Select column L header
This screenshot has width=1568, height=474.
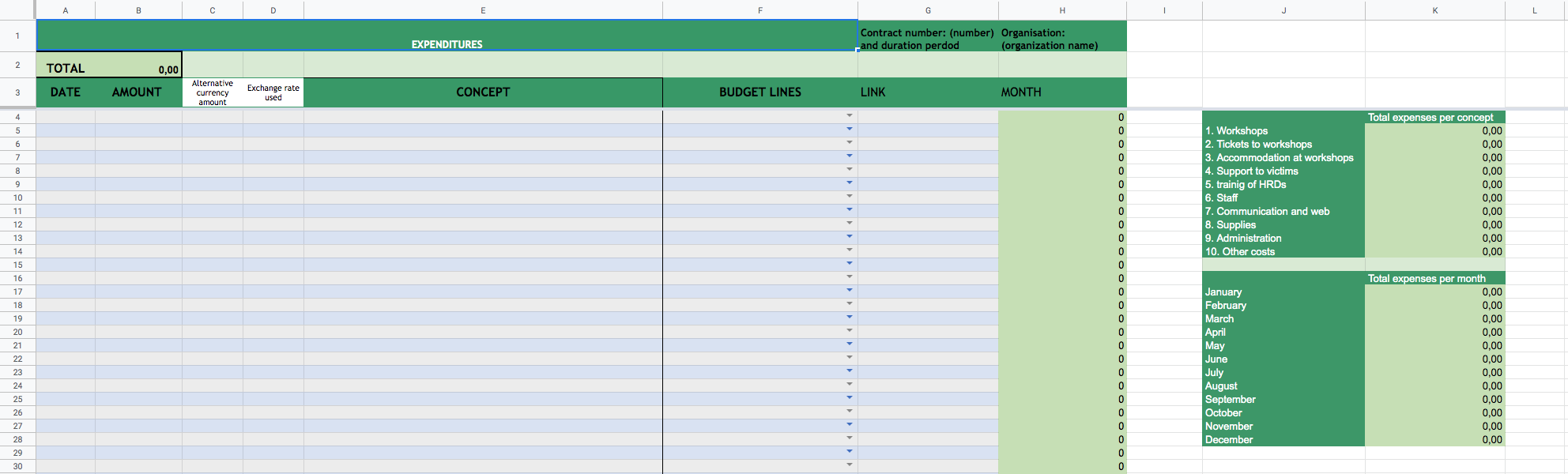[x=1535, y=10]
